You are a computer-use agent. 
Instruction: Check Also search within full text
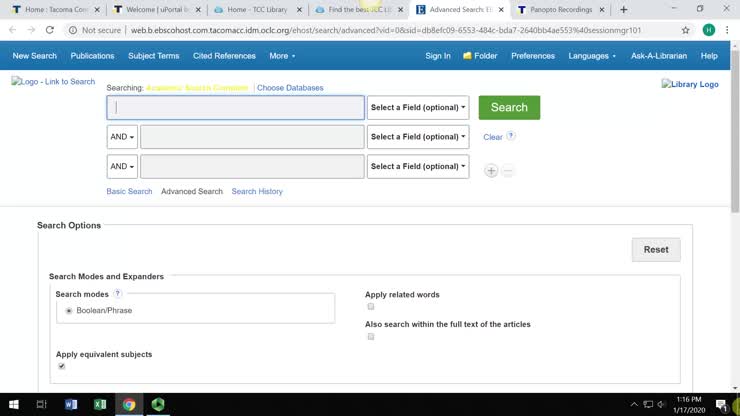pyautogui.click(x=370, y=337)
